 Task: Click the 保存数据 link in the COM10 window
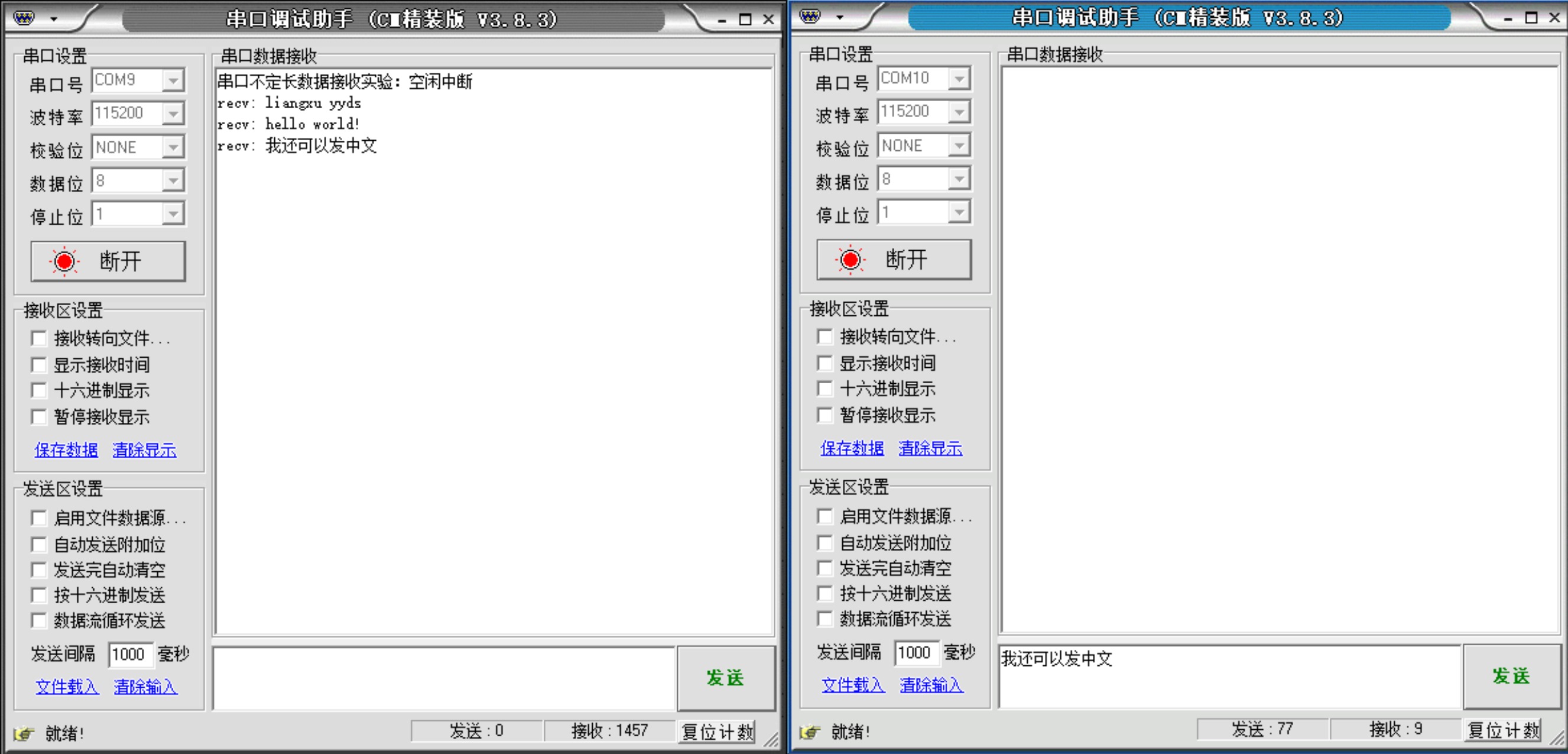click(x=852, y=448)
